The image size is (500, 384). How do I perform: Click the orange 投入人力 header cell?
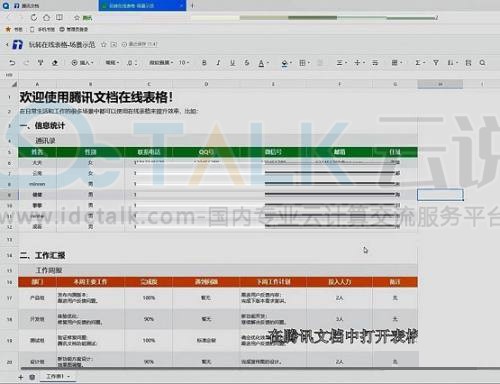tap(339, 282)
